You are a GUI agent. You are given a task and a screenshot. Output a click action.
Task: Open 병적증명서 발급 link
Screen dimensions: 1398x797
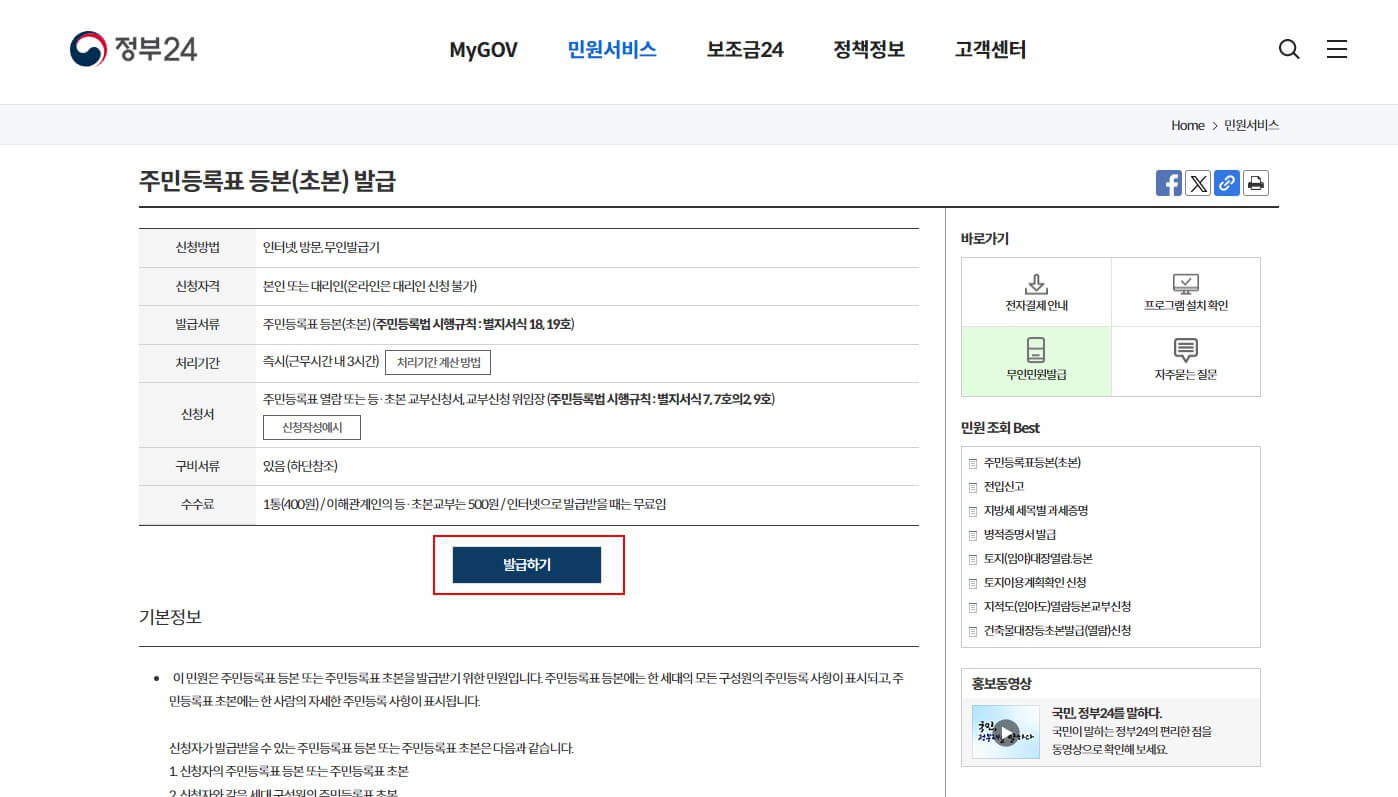(1020, 534)
